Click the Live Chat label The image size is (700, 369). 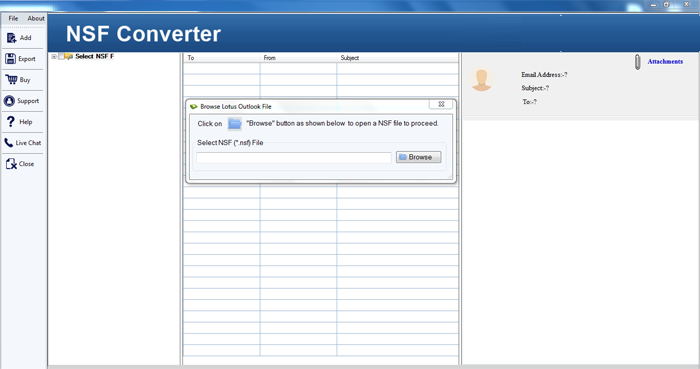(28, 143)
